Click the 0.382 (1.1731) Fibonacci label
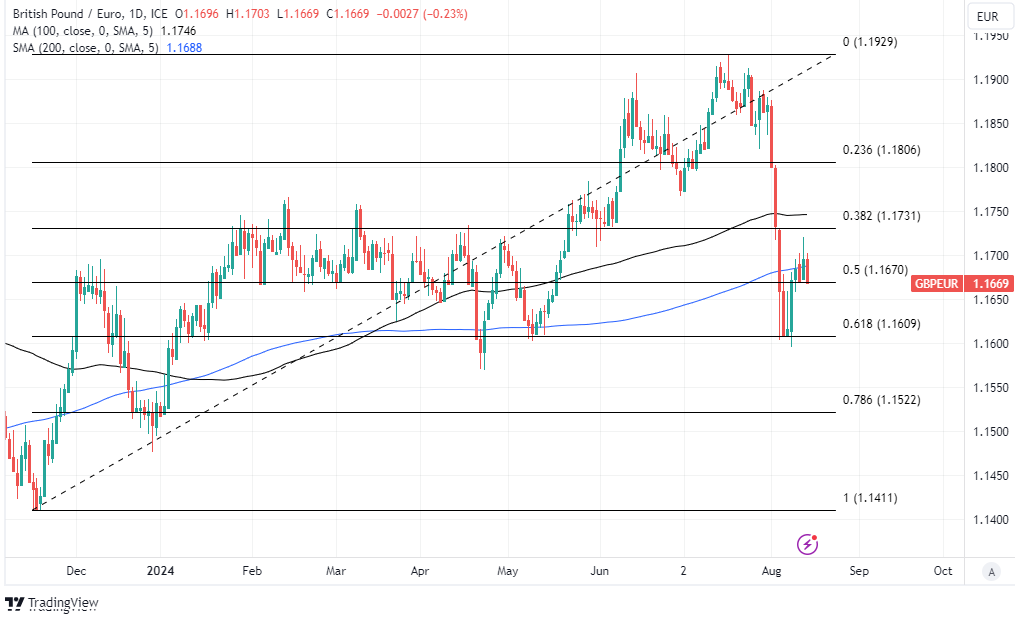Image resolution: width=1015 pixels, height=622 pixels. (x=881, y=216)
